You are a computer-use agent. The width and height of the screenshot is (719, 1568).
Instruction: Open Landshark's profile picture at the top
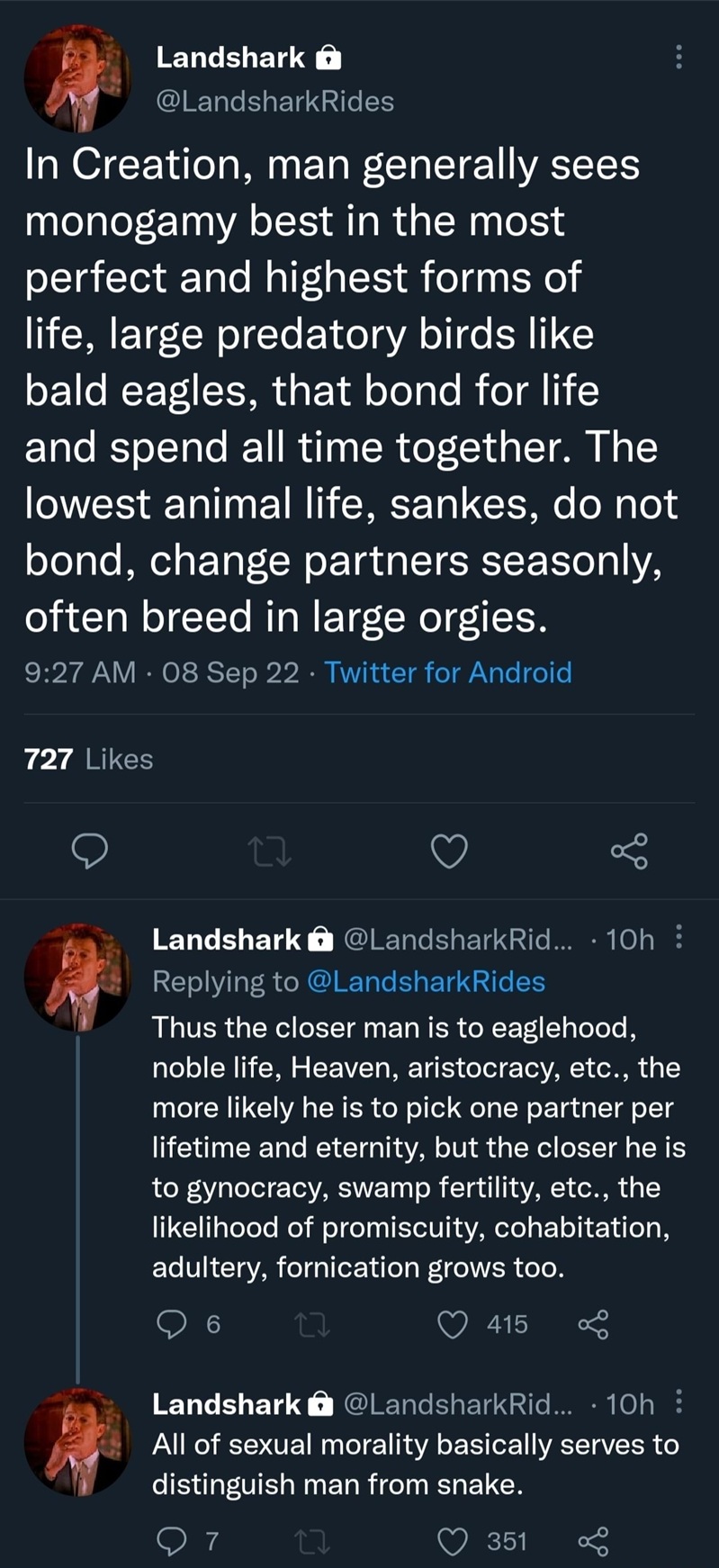(x=77, y=78)
